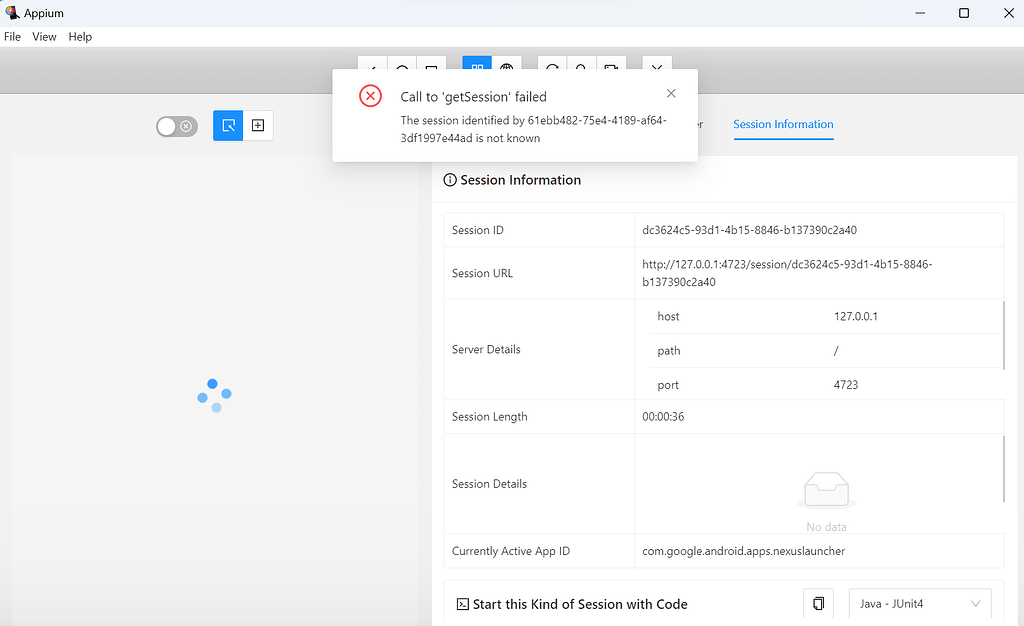This screenshot has height=626, width=1024.
Task: Click the port value 4723
Action: point(846,384)
